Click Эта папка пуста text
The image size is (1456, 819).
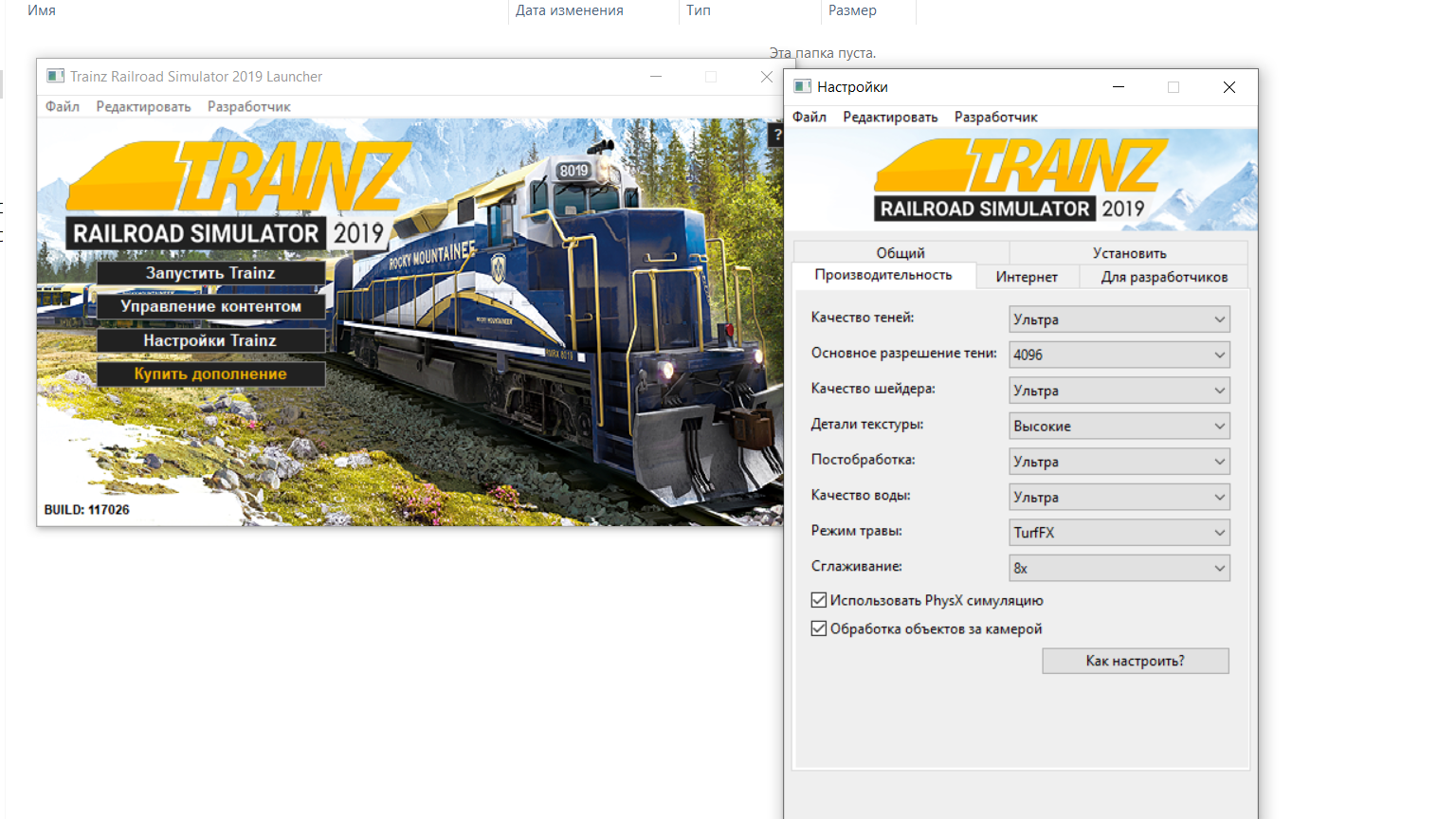click(x=822, y=53)
